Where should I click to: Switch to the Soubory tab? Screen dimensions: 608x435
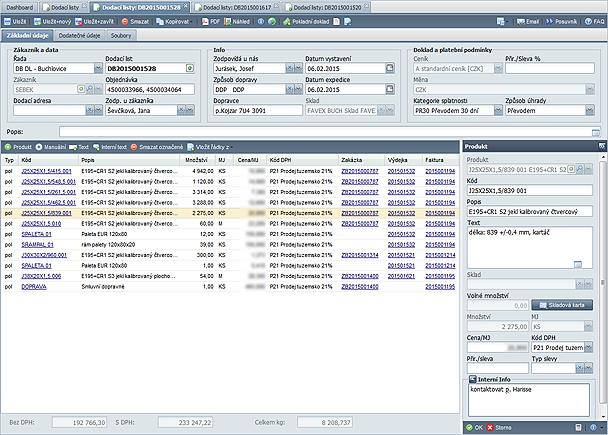click(x=121, y=36)
